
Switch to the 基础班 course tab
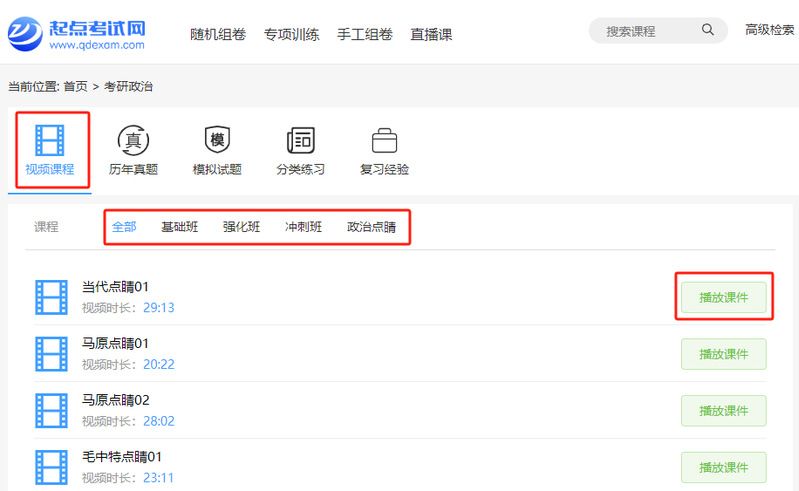pyautogui.click(x=179, y=227)
